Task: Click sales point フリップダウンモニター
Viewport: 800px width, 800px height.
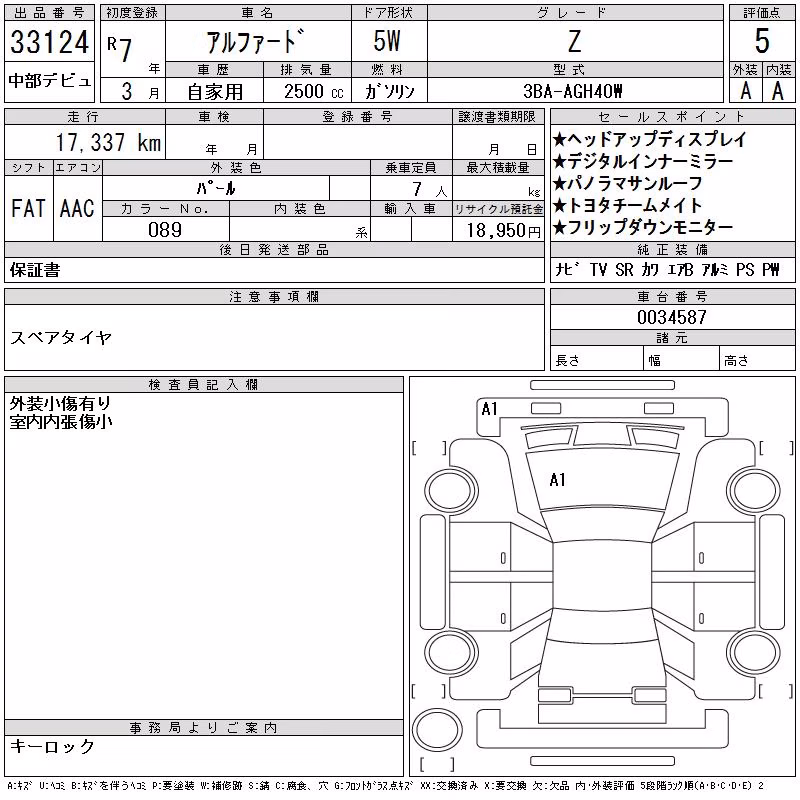Action: (x=643, y=227)
